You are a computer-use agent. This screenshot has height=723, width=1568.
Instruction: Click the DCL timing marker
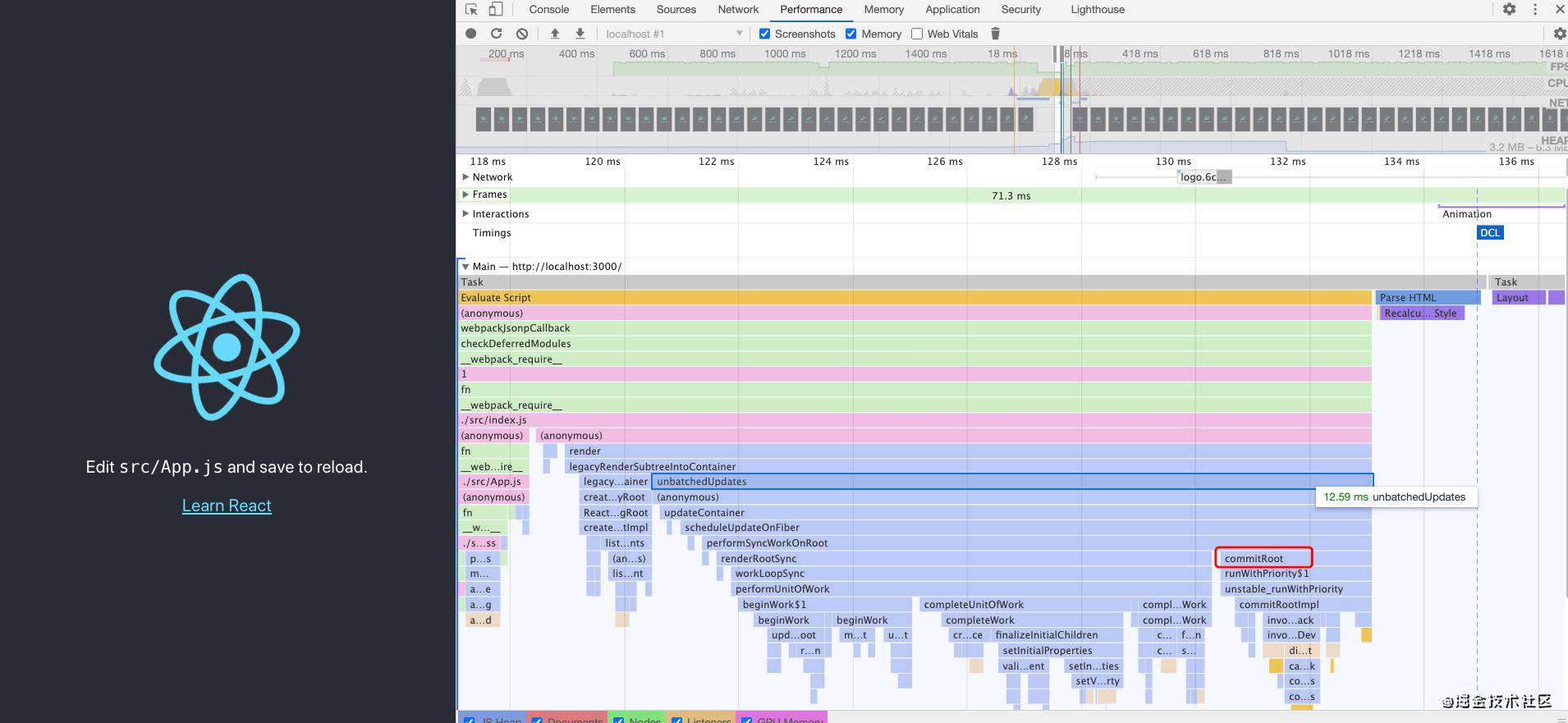(1490, 233)
